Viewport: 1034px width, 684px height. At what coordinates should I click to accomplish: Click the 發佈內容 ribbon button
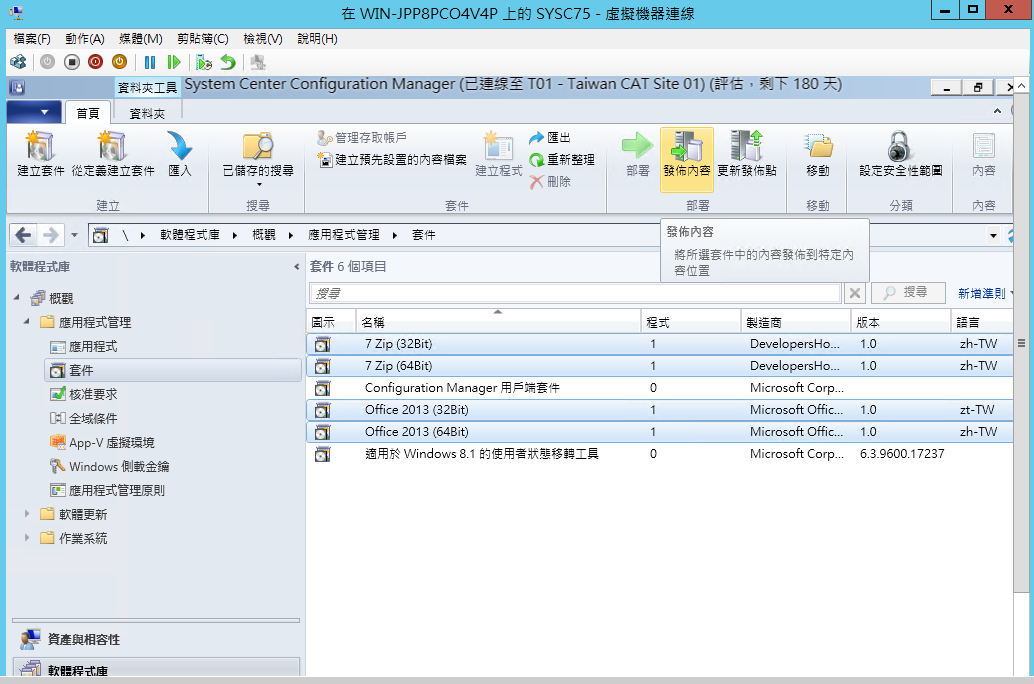coord(686,159)
